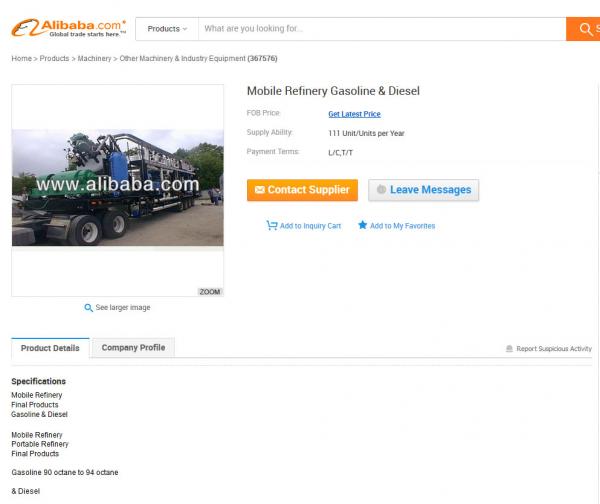This screenshot has width=600, height=504.
Task: Click the inquiry cart icon
Action: (x=272, y=225)
